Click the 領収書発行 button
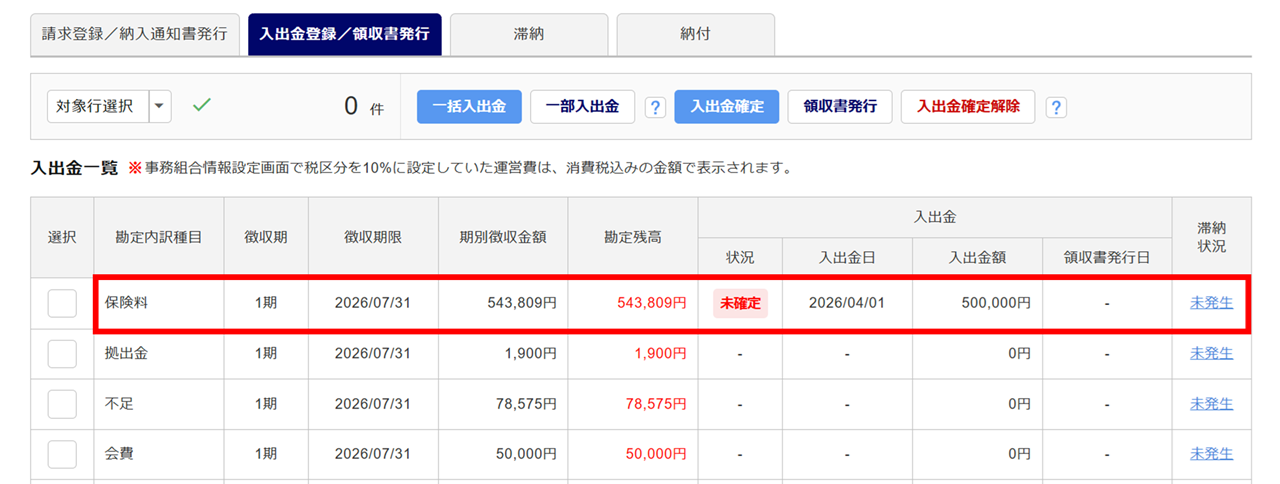This screenshot has height=484, width=1280. (840, 106)
